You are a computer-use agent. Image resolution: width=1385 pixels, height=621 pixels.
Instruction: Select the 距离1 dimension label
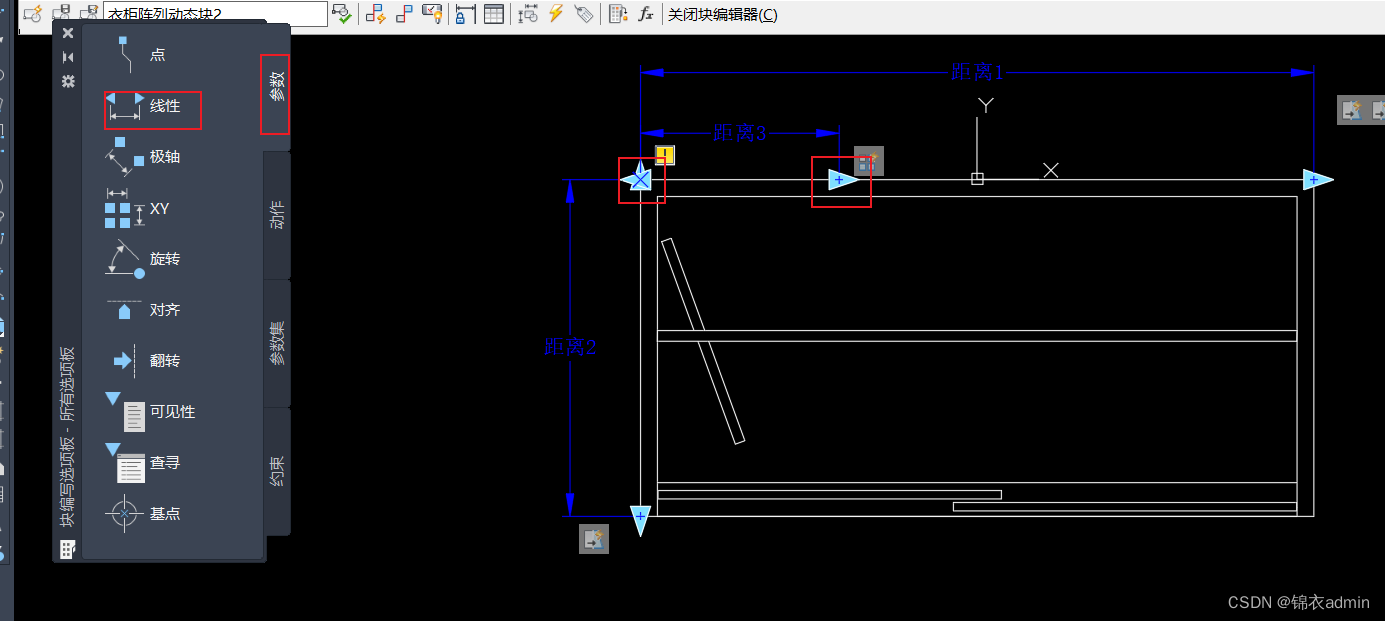977,72
